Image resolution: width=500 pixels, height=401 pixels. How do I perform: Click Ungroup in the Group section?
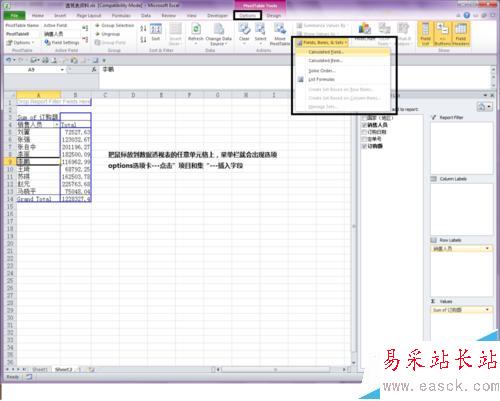click(107, 34)
